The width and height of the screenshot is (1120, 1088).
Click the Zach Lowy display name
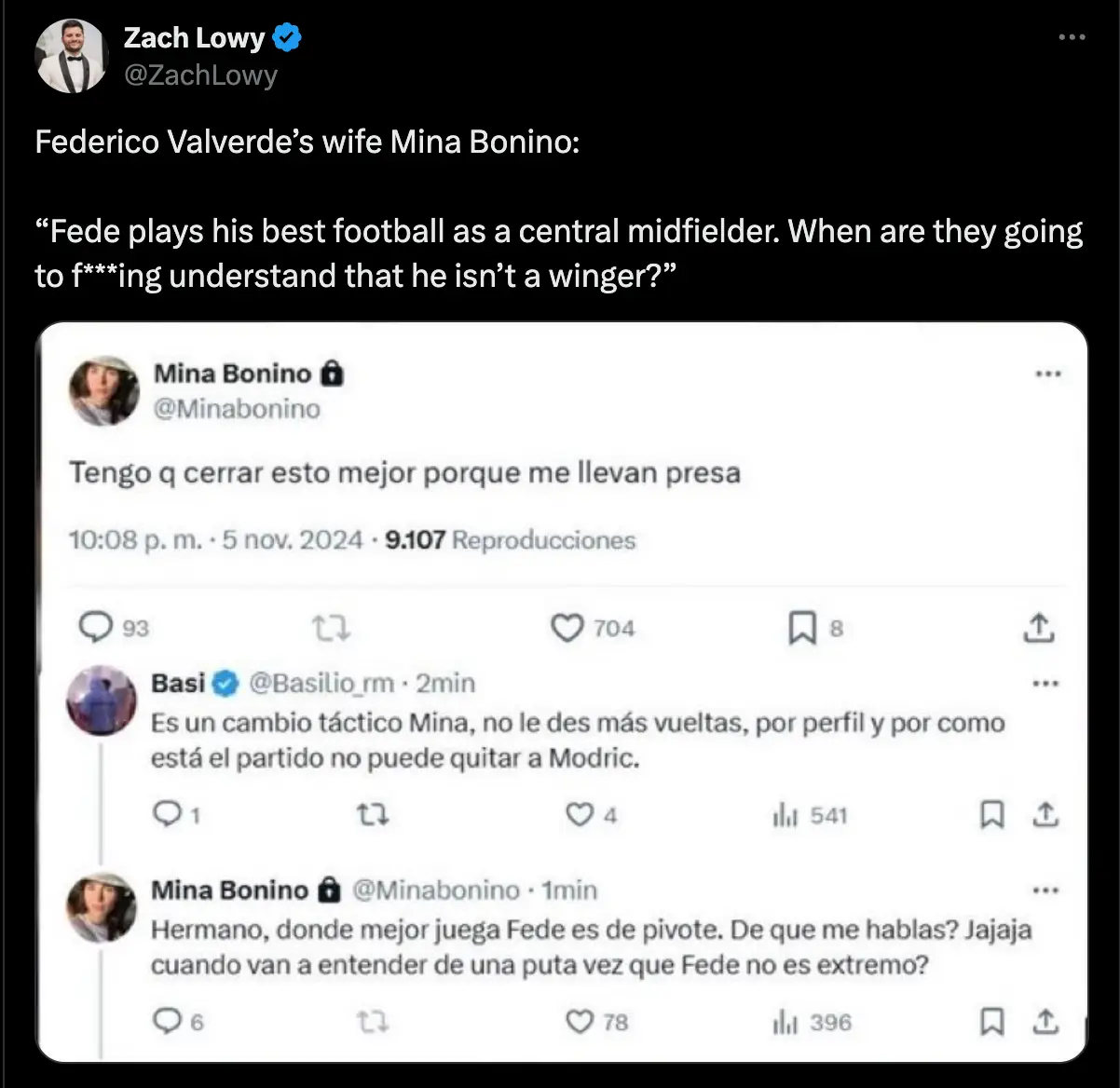195,37
